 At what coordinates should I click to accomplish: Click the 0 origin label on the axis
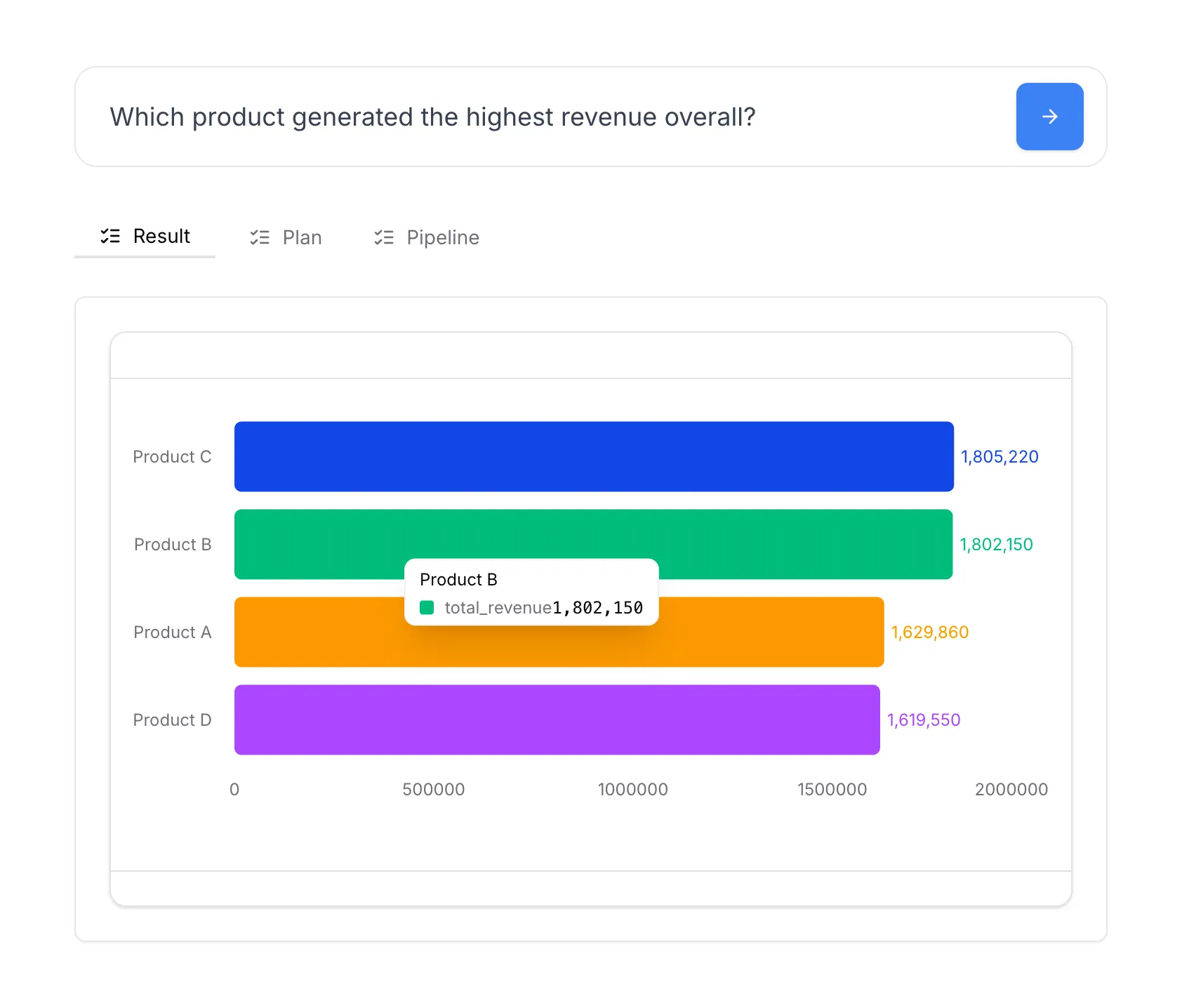(234, 789)
